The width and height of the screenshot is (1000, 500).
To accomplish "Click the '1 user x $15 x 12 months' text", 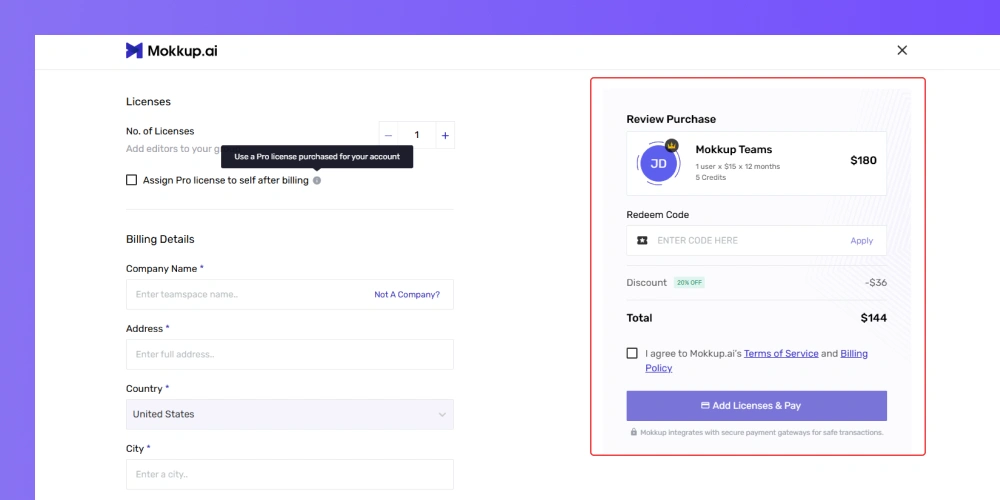I will (738, 166).
